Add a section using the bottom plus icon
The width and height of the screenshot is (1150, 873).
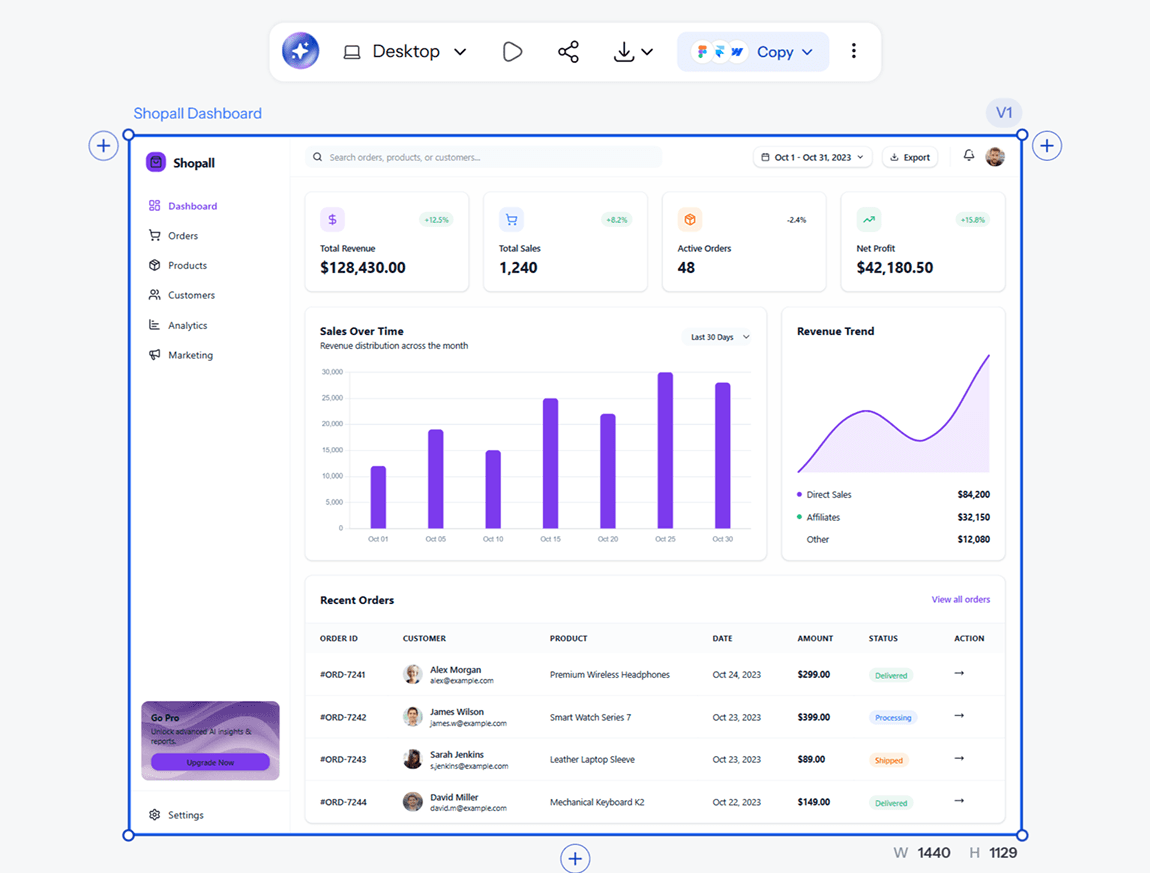point(575,858)
